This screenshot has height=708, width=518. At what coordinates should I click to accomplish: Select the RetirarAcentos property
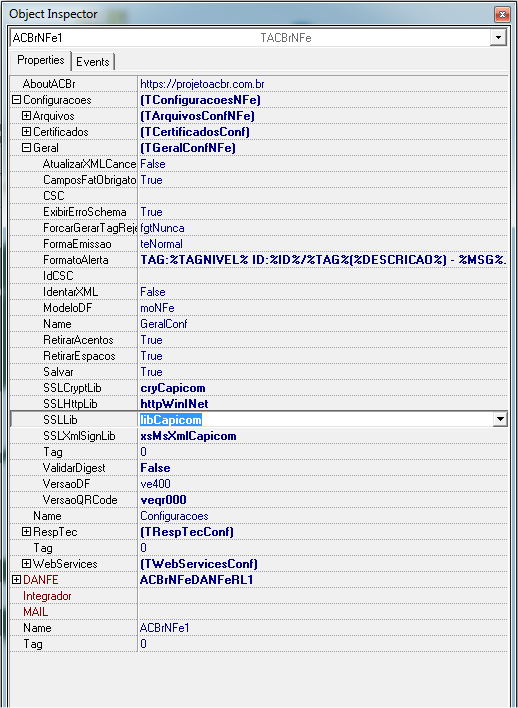point(78,340)
